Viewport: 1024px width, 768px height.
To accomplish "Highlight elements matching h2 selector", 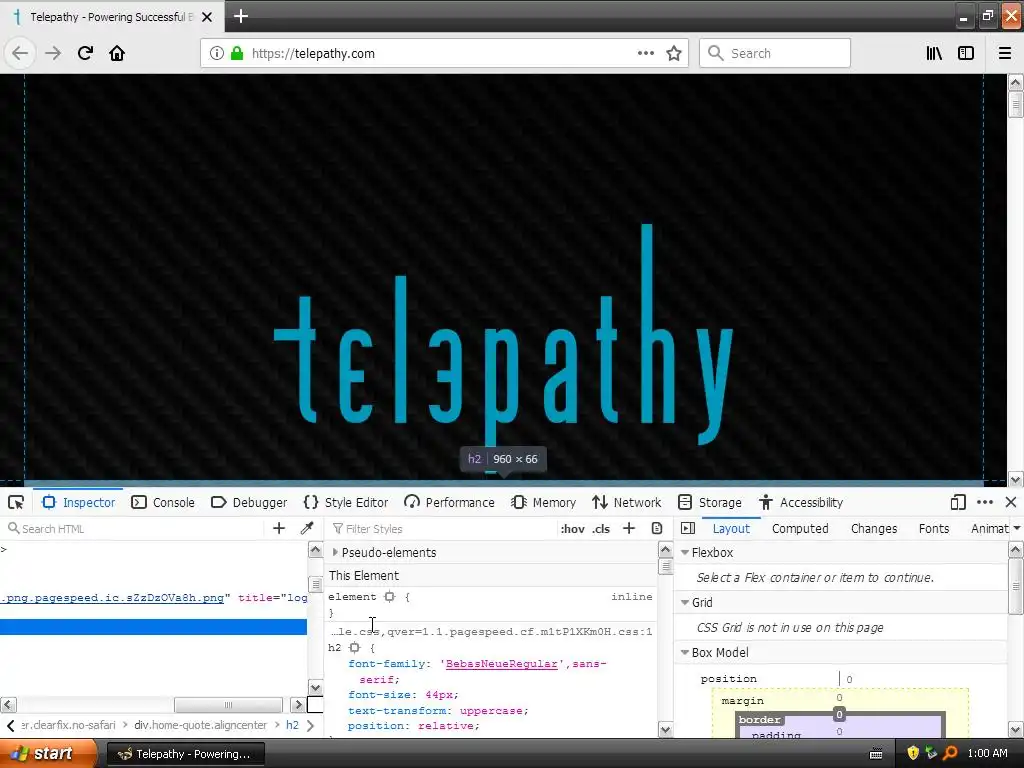I will pyautogui.click(x=355, y=647).
